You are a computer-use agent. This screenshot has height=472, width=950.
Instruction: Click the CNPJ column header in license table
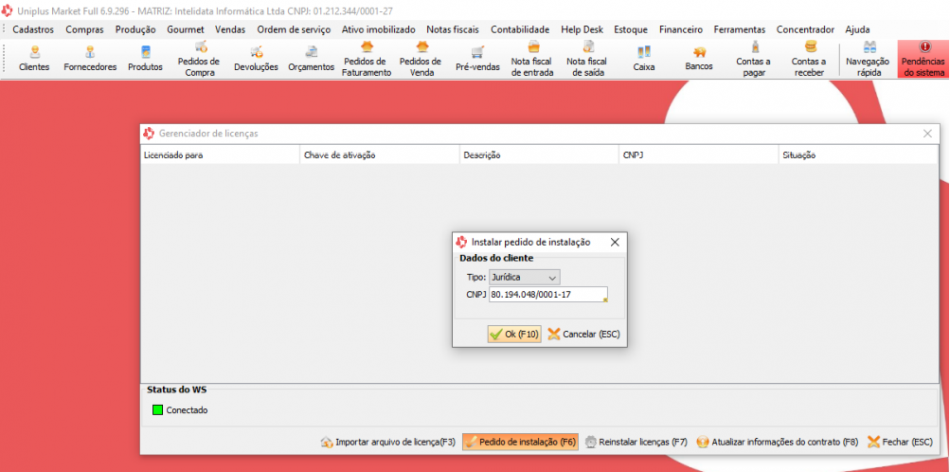point(699,155)
